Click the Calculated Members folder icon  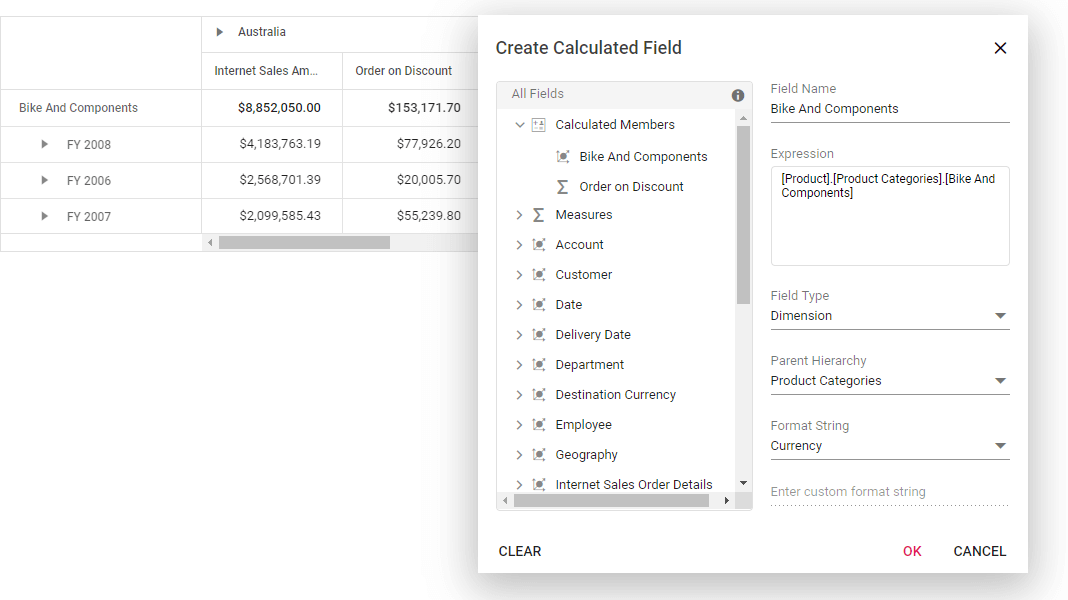pos(539,125)
